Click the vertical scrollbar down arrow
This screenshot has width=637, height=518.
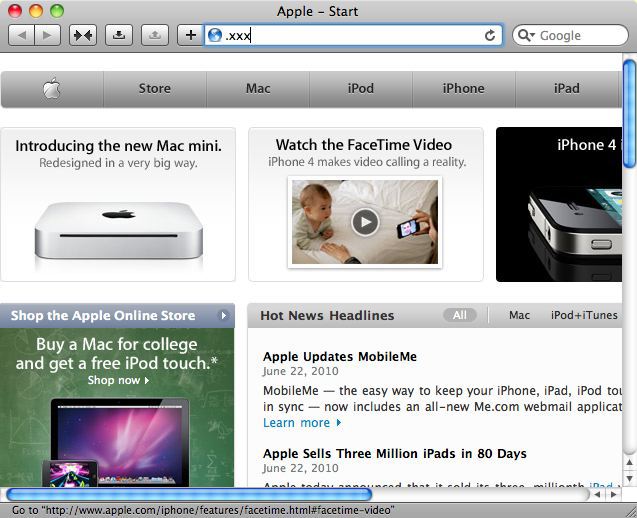[629, 479]
